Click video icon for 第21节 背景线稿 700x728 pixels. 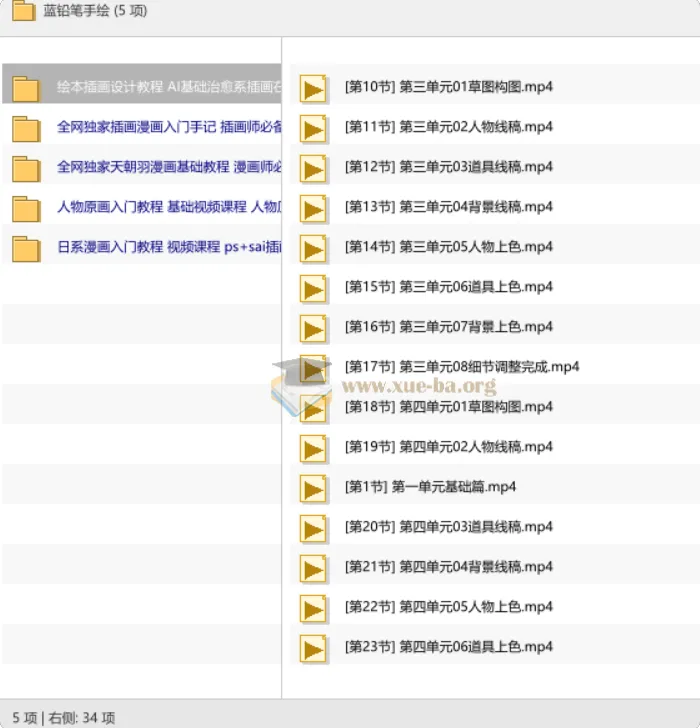click(x=313, y=569)
